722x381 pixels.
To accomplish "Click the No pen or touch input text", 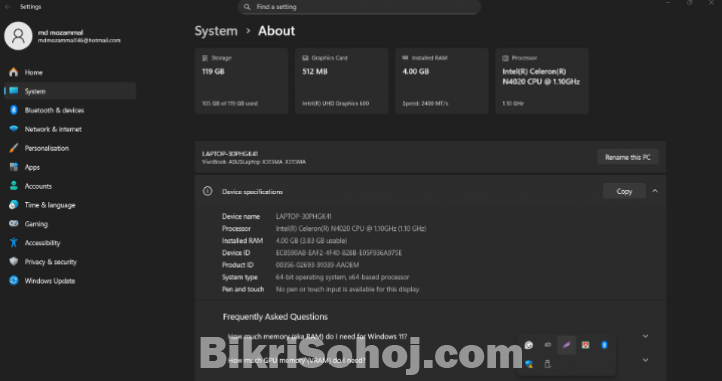I will pyautogui.click(x=348, y=289).
